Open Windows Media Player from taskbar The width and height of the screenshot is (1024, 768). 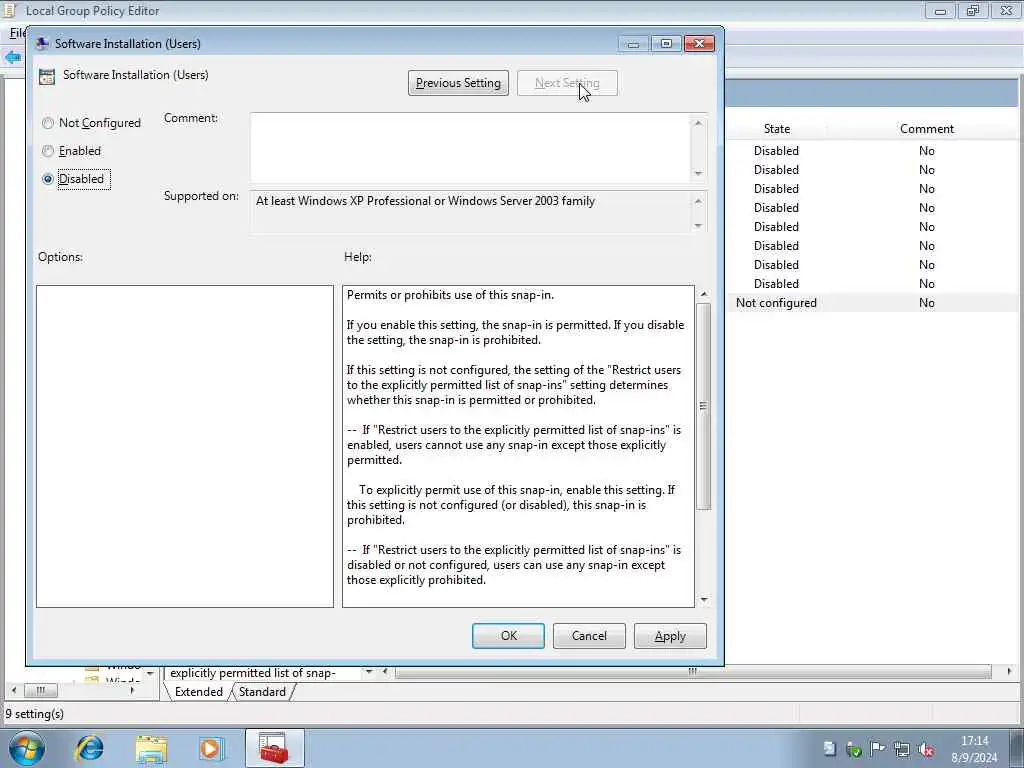click(211, 748)
